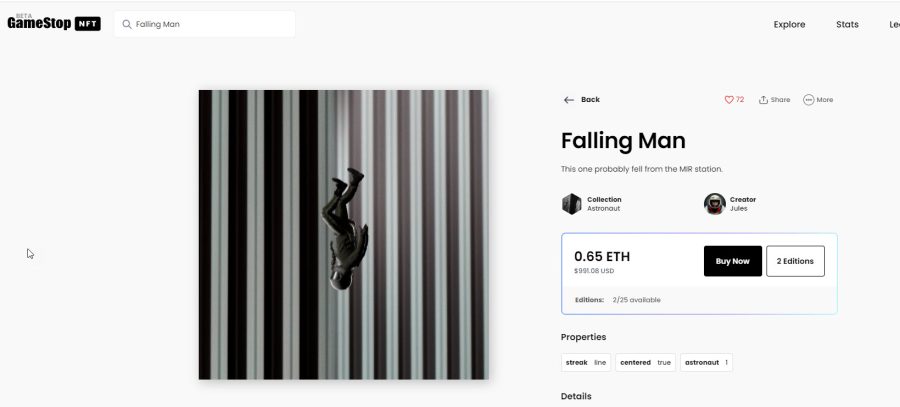
Task: Open the Explore menu
Action: 789,25
